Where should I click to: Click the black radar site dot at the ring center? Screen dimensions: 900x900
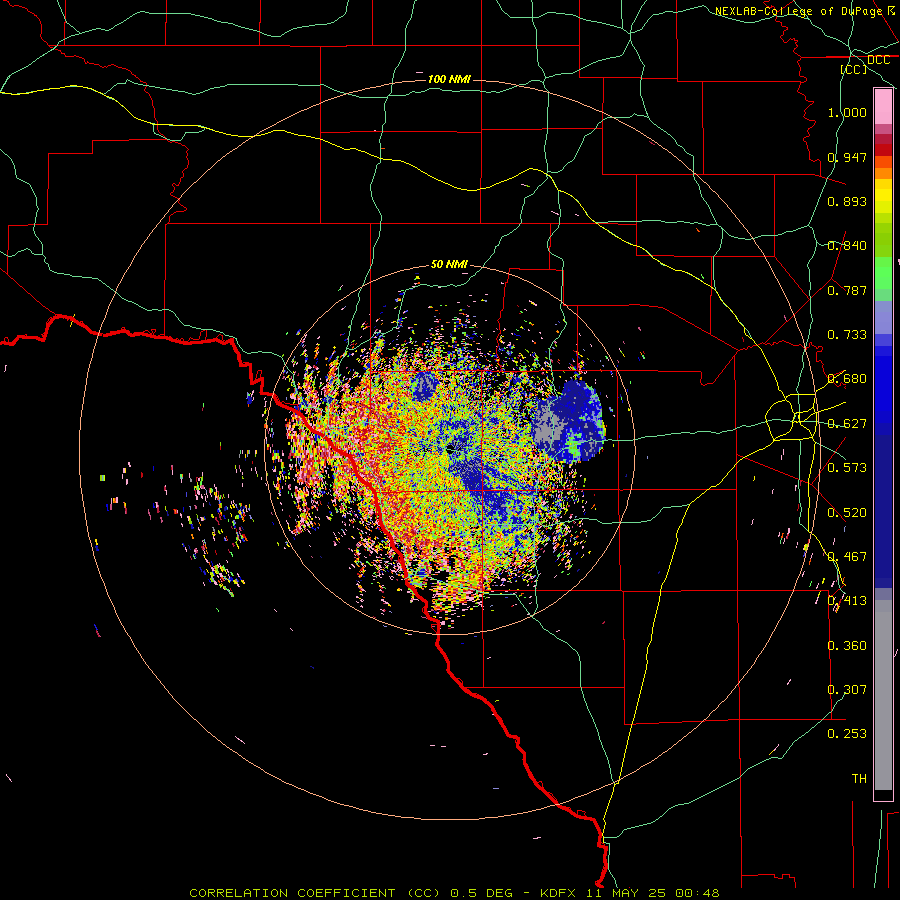(x=452, y=448)
